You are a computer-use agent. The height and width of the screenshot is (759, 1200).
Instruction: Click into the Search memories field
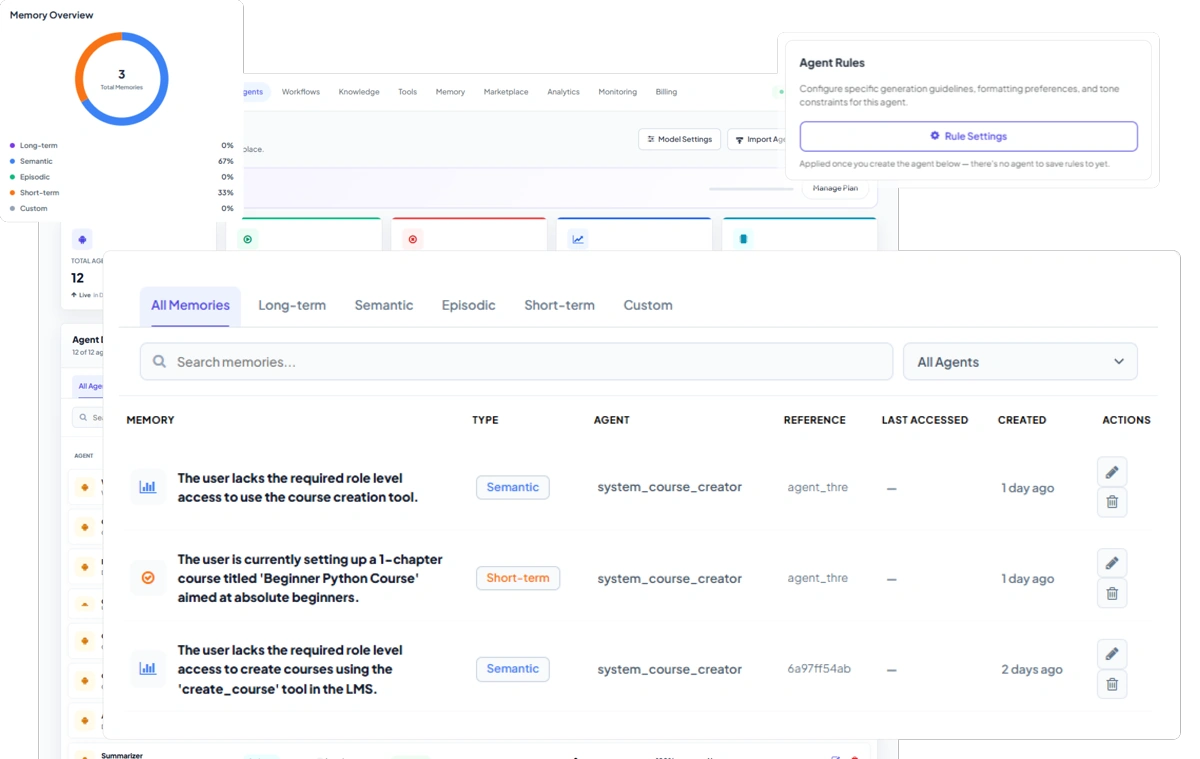point(516,362)
